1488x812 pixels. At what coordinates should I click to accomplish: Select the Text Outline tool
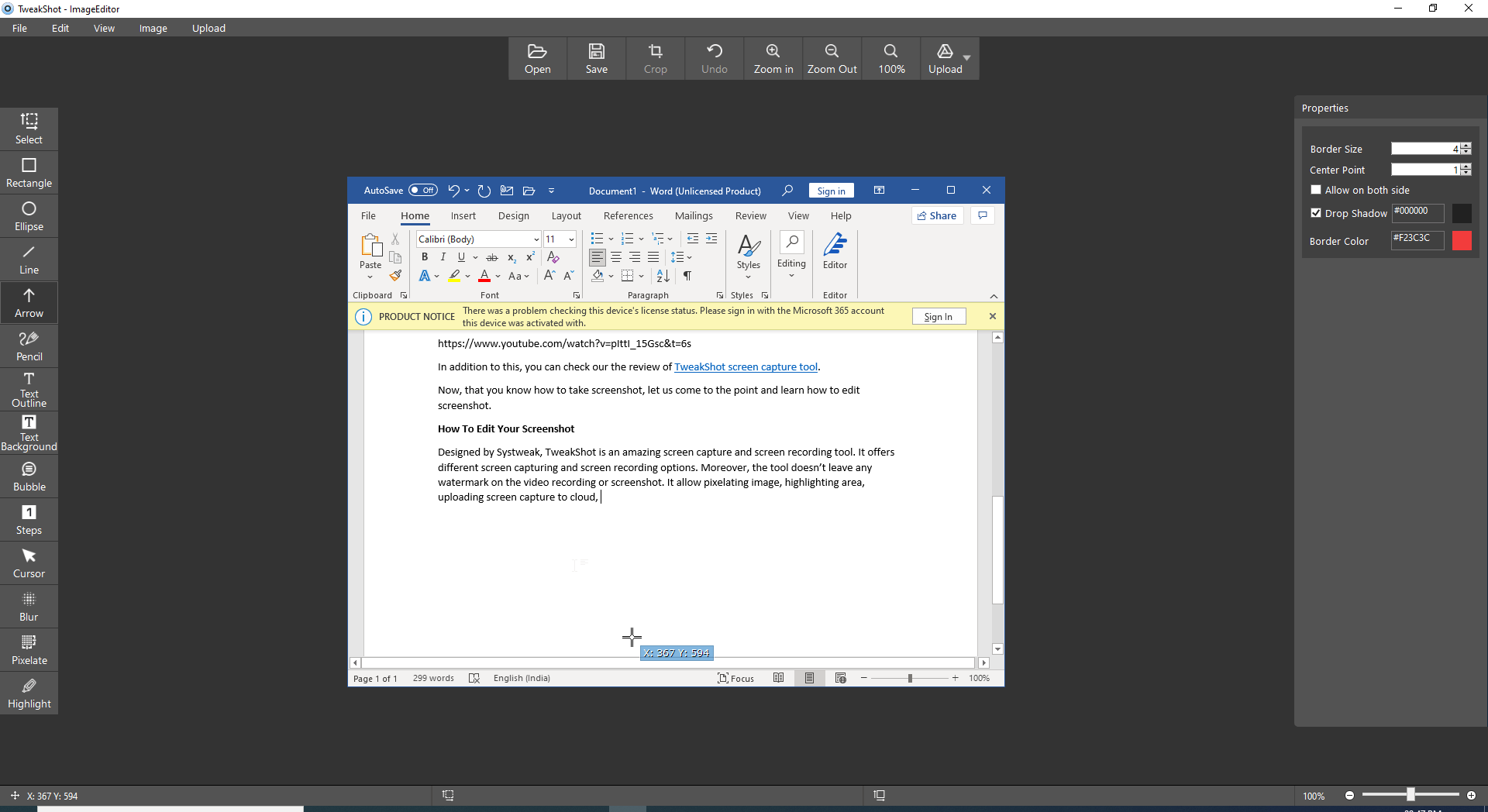[29, 389]
